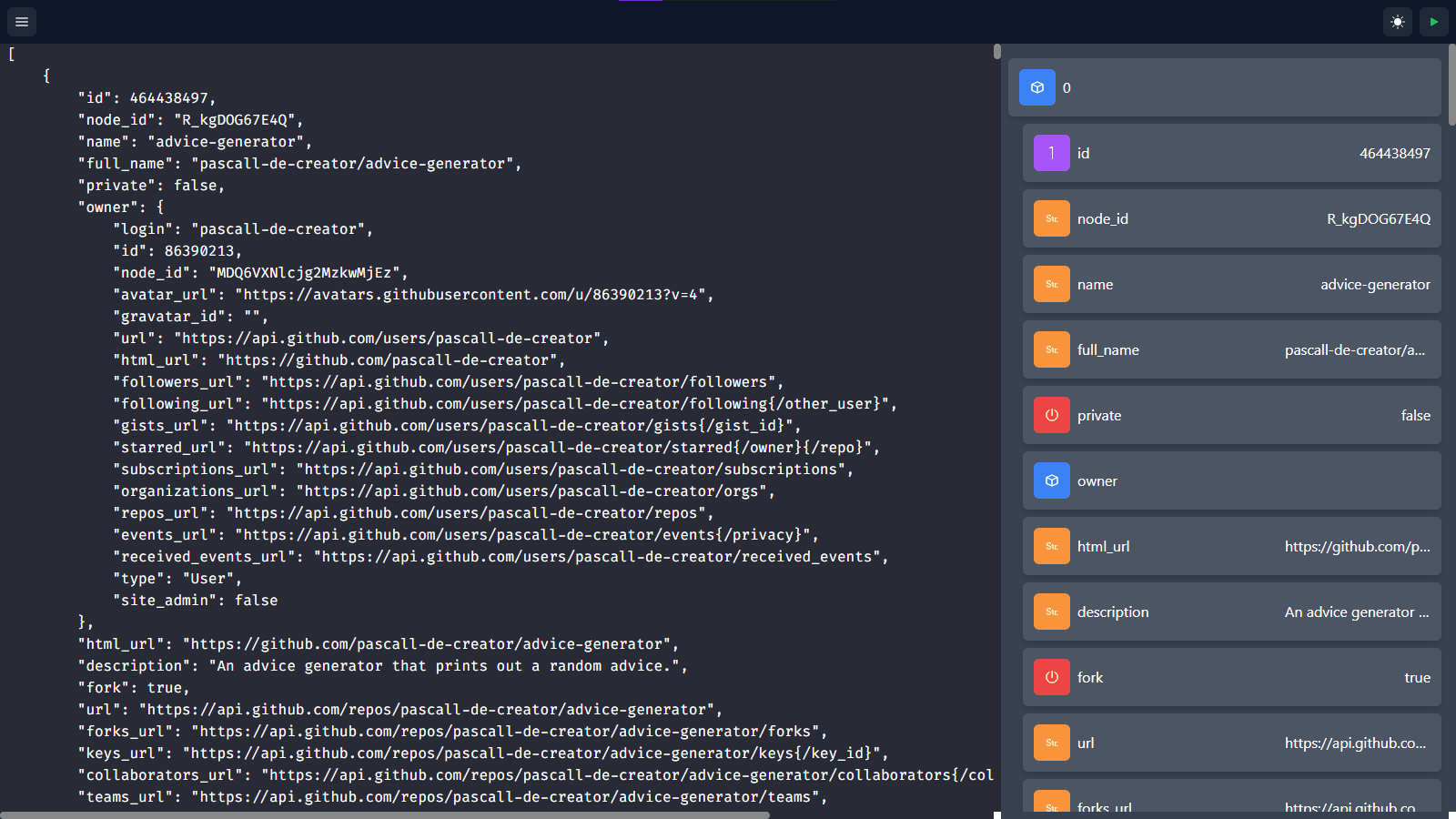Place cursor on "collaborators_url" line in editor
The image size is (1456, 819).
point(535,774)
